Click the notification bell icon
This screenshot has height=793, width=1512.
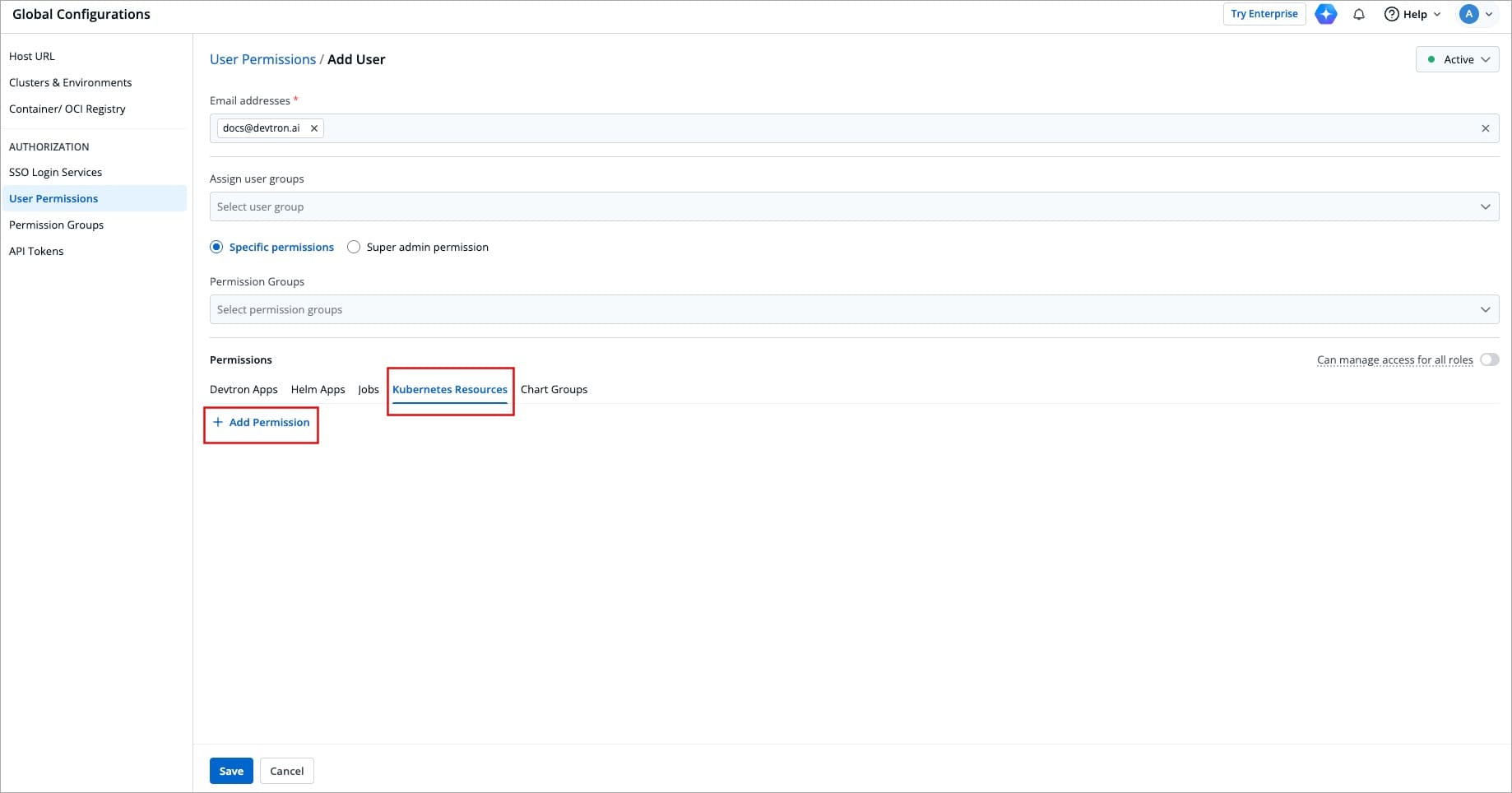click(1359, 14)
